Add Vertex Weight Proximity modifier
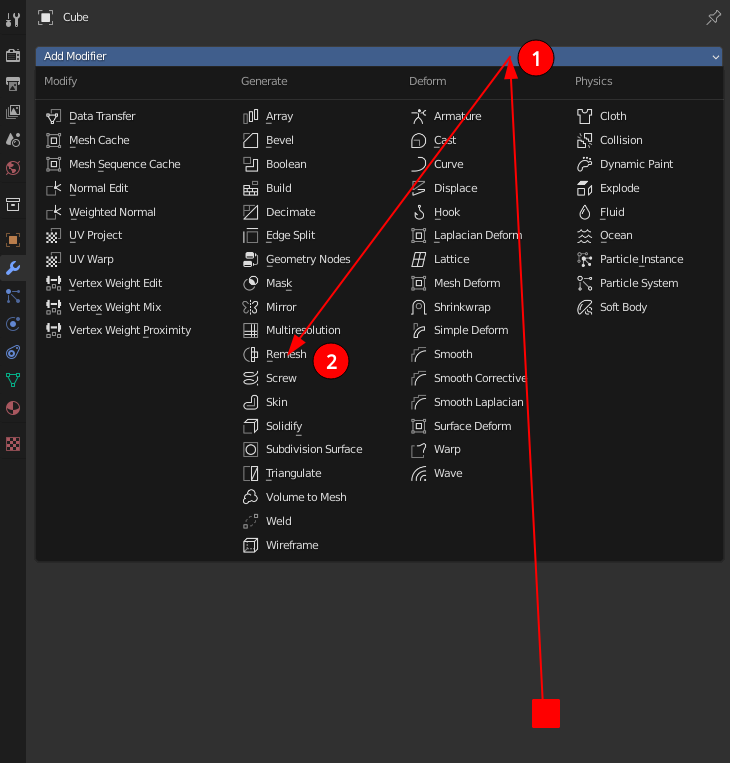730x763 pixels. tap(118, 330)
